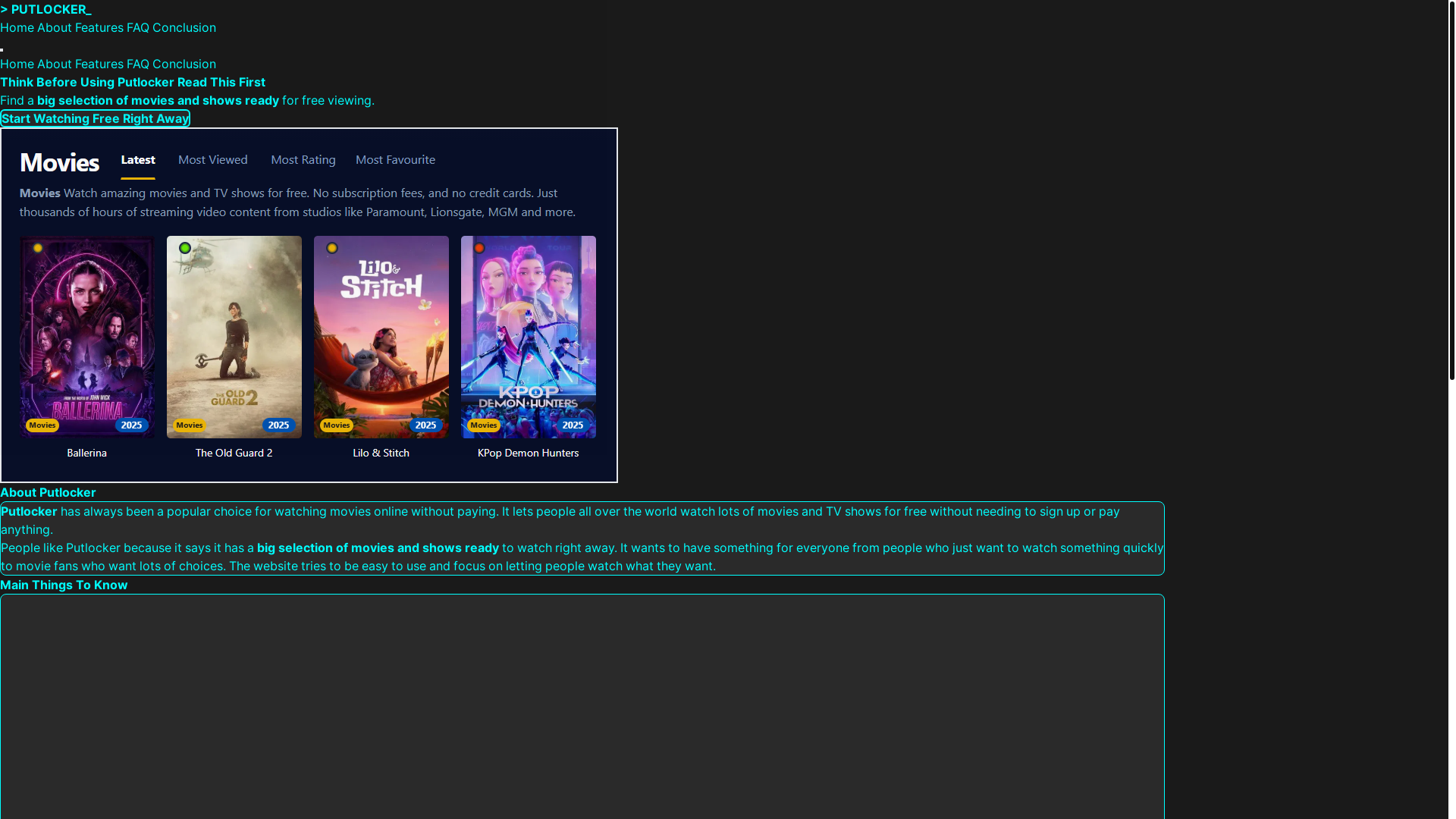
Task: Open the Ballerina movie poster
Action: coord(87,337)
